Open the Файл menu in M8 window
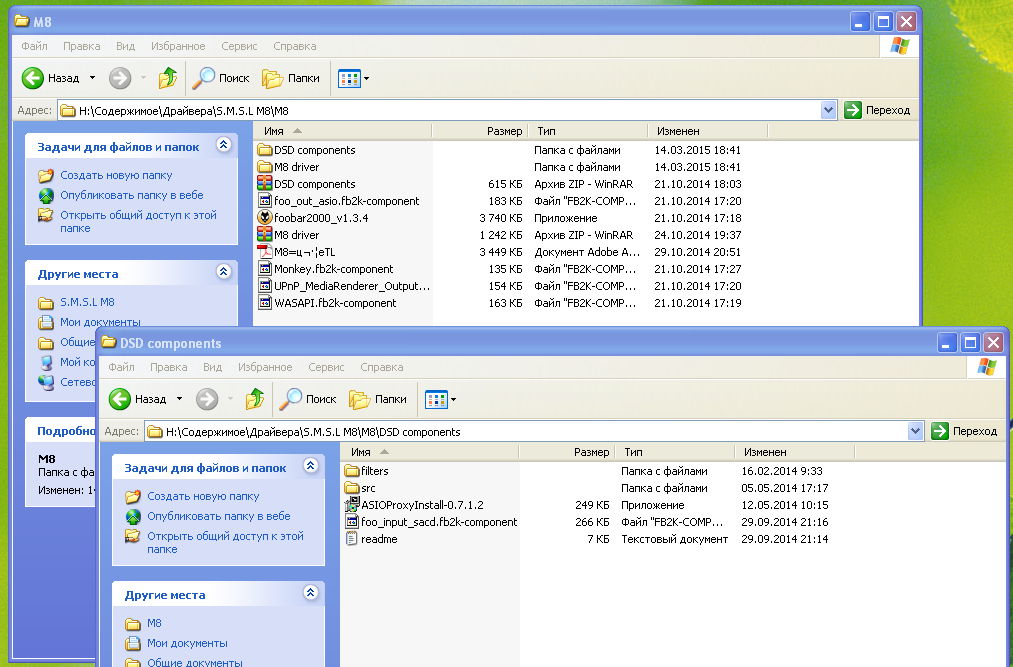The image size is (1013, 667). (34, 46)
